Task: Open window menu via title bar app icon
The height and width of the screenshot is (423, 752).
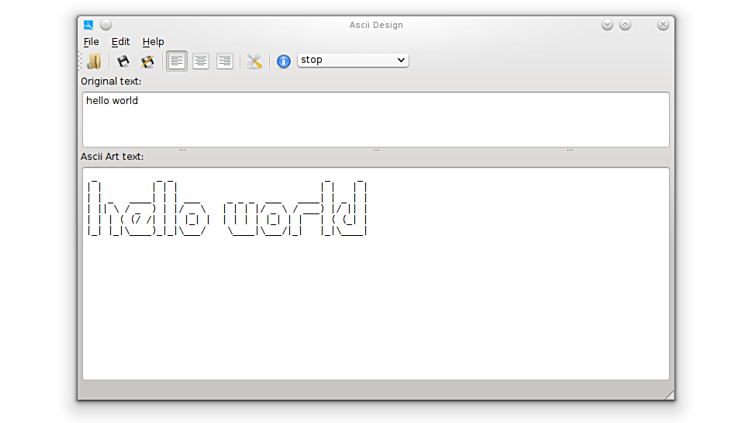Action: [89, 25]
